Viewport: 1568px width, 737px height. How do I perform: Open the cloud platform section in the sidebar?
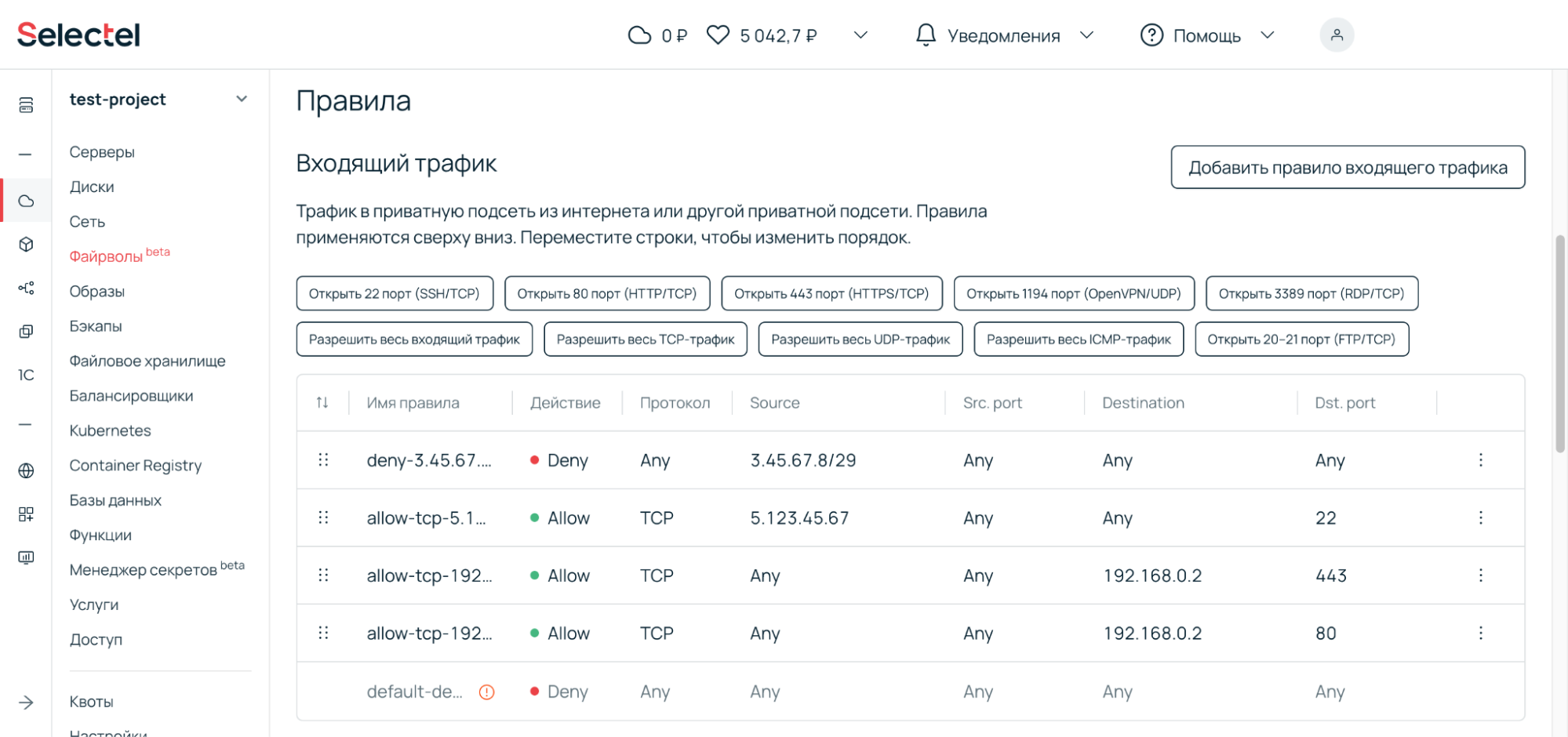pyautogui.click(x=26, y=200)
